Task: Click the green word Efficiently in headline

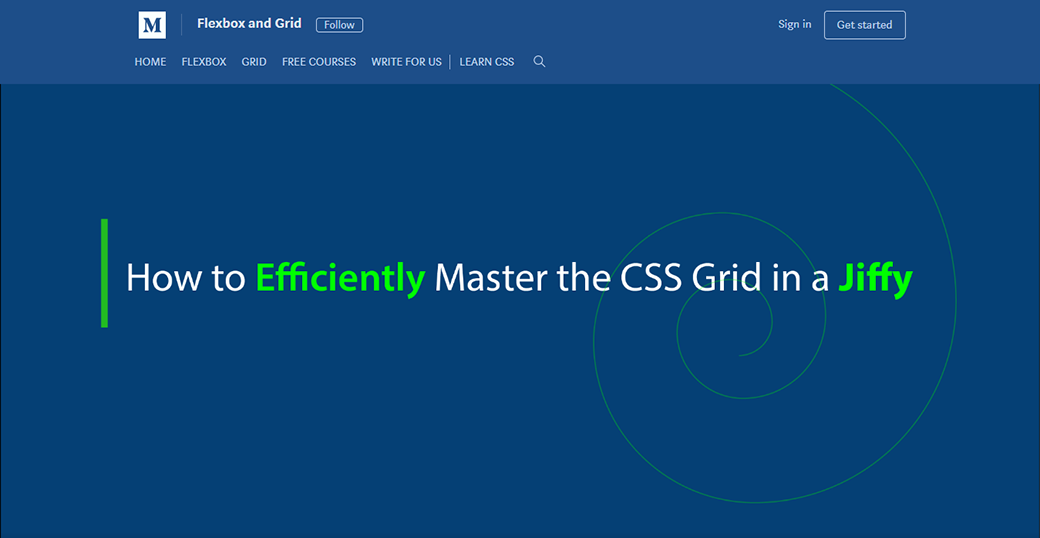Action: [x=340, y=277]
